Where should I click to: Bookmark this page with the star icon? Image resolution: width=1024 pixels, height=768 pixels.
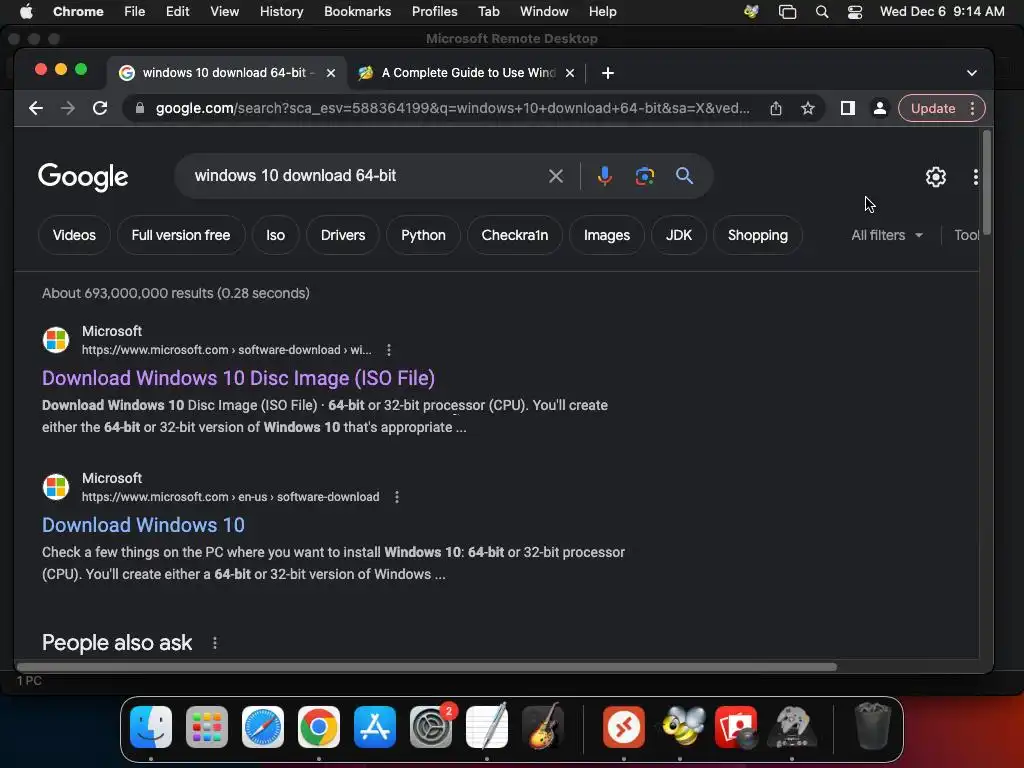coord(808,108)
